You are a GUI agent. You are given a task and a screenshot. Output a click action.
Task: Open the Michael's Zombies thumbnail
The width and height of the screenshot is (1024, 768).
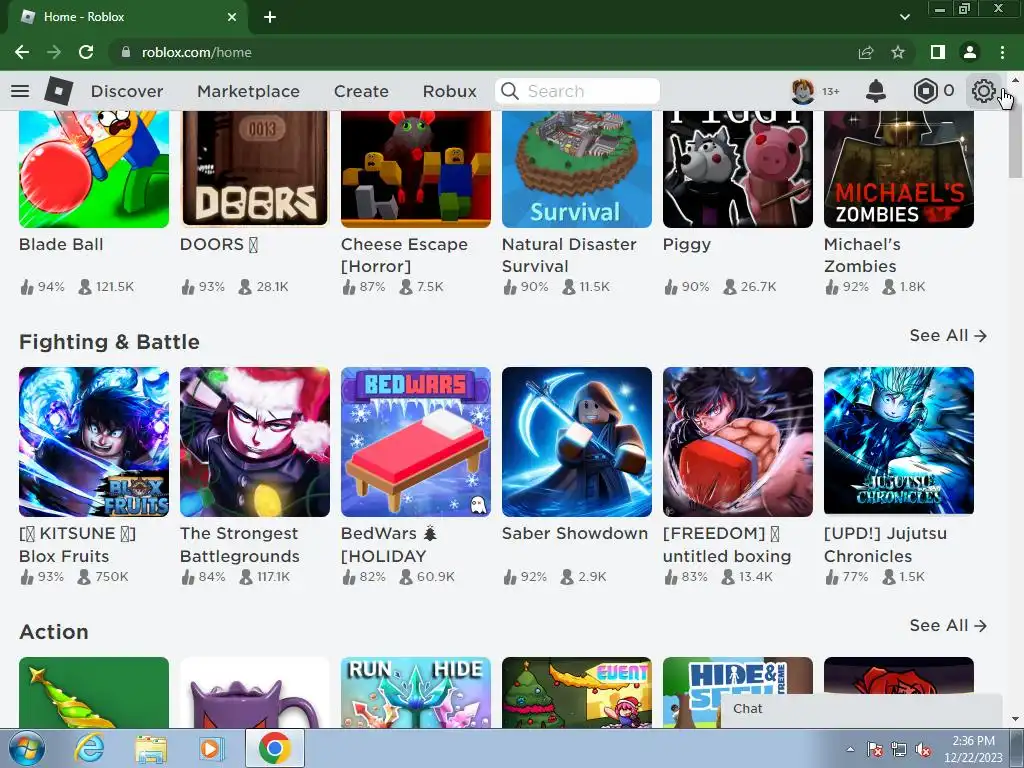click(899, 169)
